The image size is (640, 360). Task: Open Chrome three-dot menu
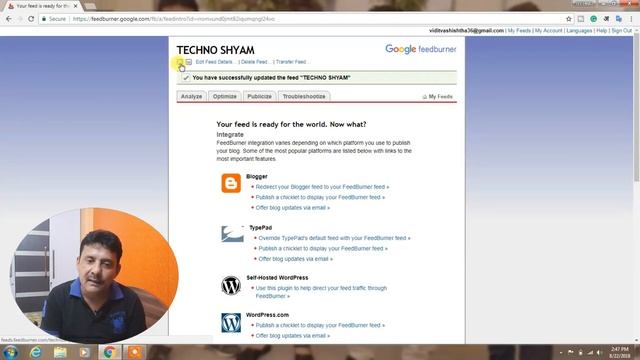(631, 19)
